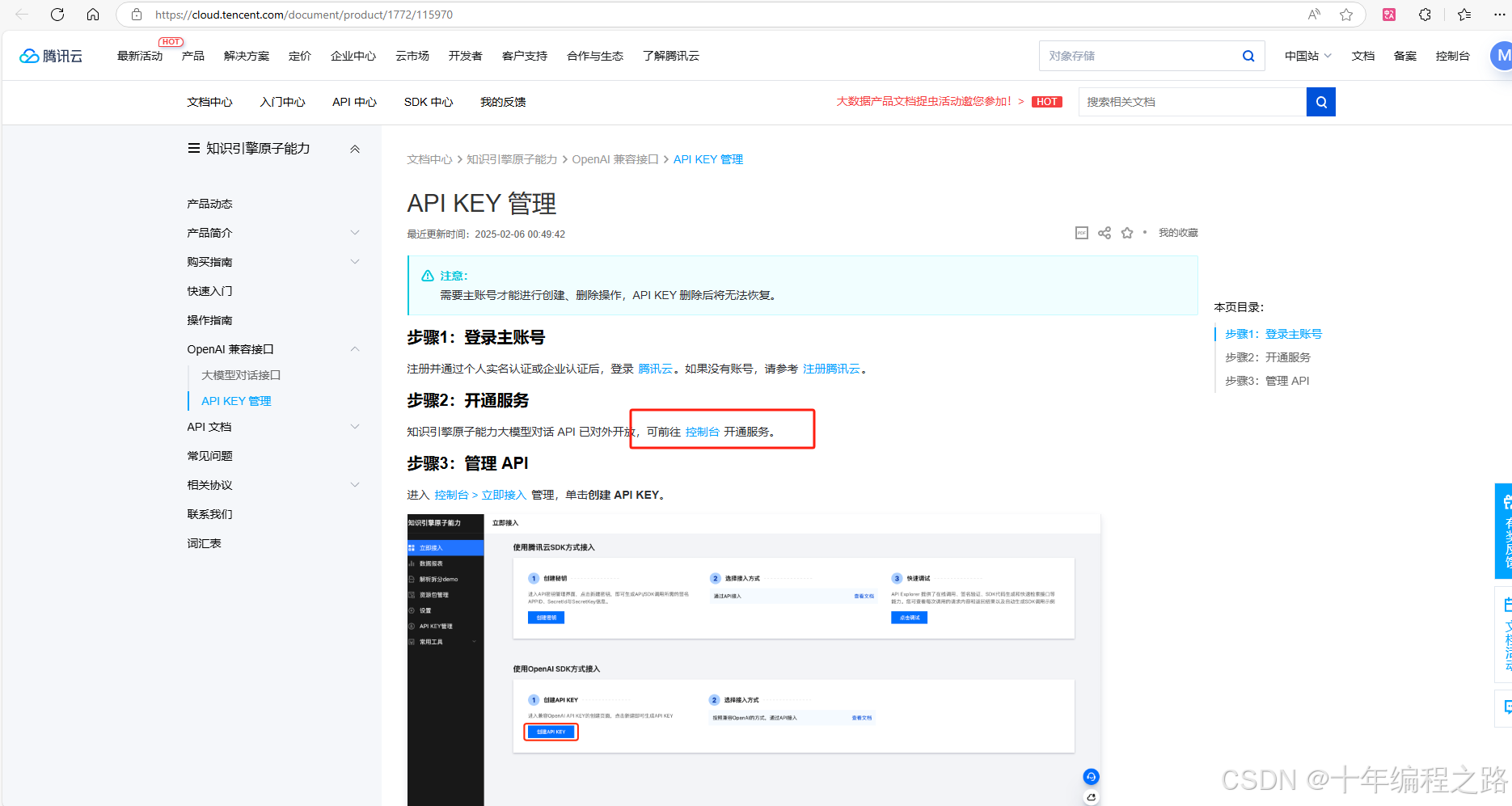Click the share icon beside the title
This screenshot has width=1512, height=806.
click(x=1104, y=233)
